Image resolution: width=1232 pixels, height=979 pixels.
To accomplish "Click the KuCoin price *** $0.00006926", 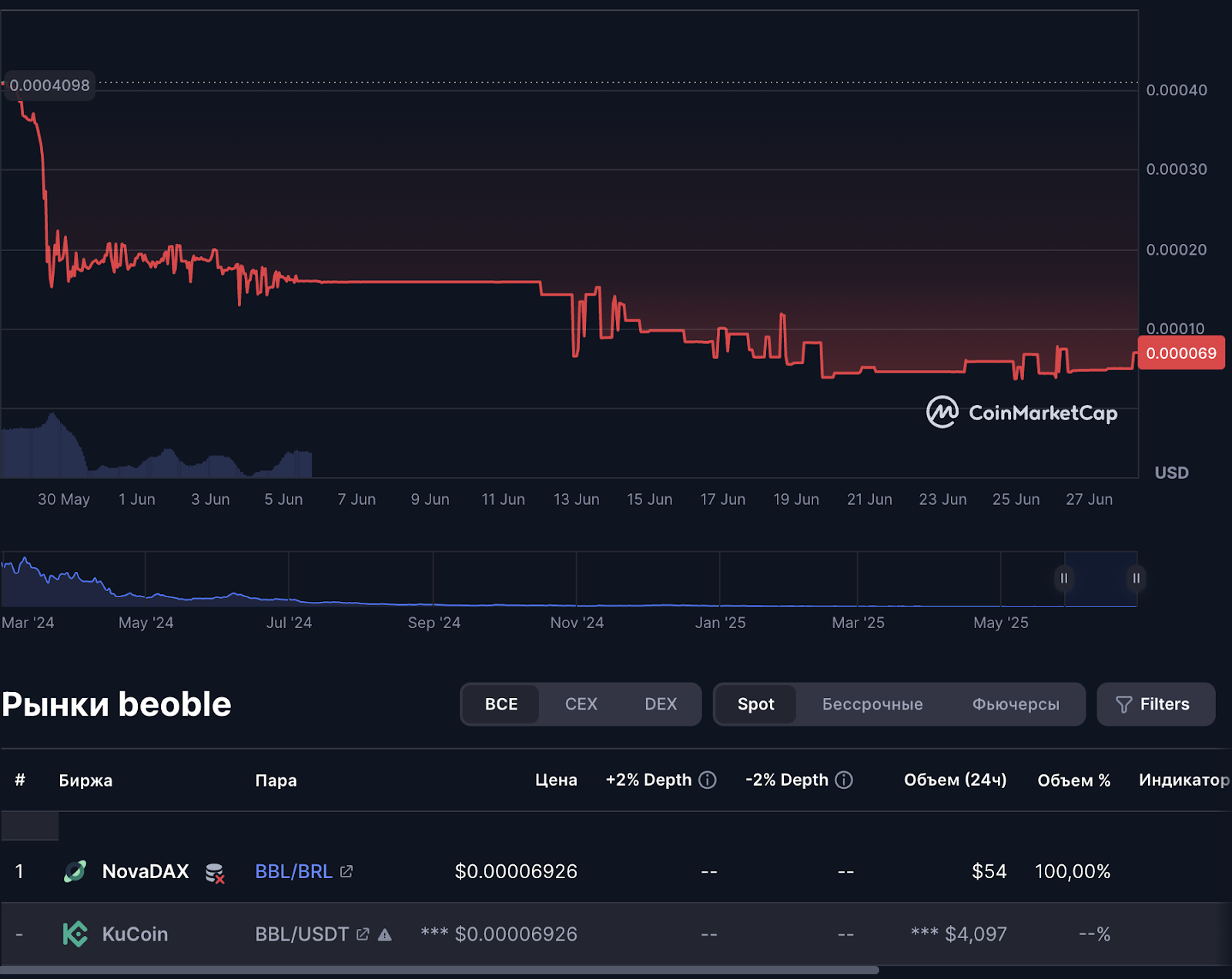I will [499, 934].
